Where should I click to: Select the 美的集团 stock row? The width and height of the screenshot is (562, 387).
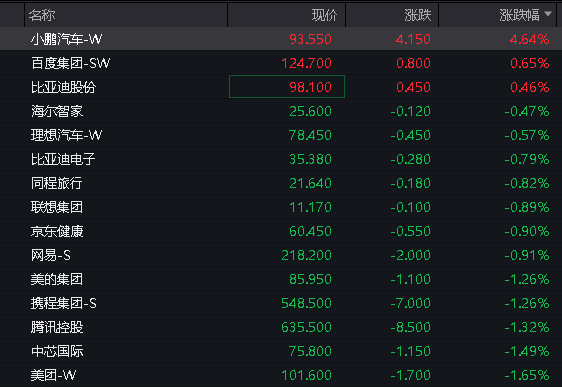click(x=281, y=279)
